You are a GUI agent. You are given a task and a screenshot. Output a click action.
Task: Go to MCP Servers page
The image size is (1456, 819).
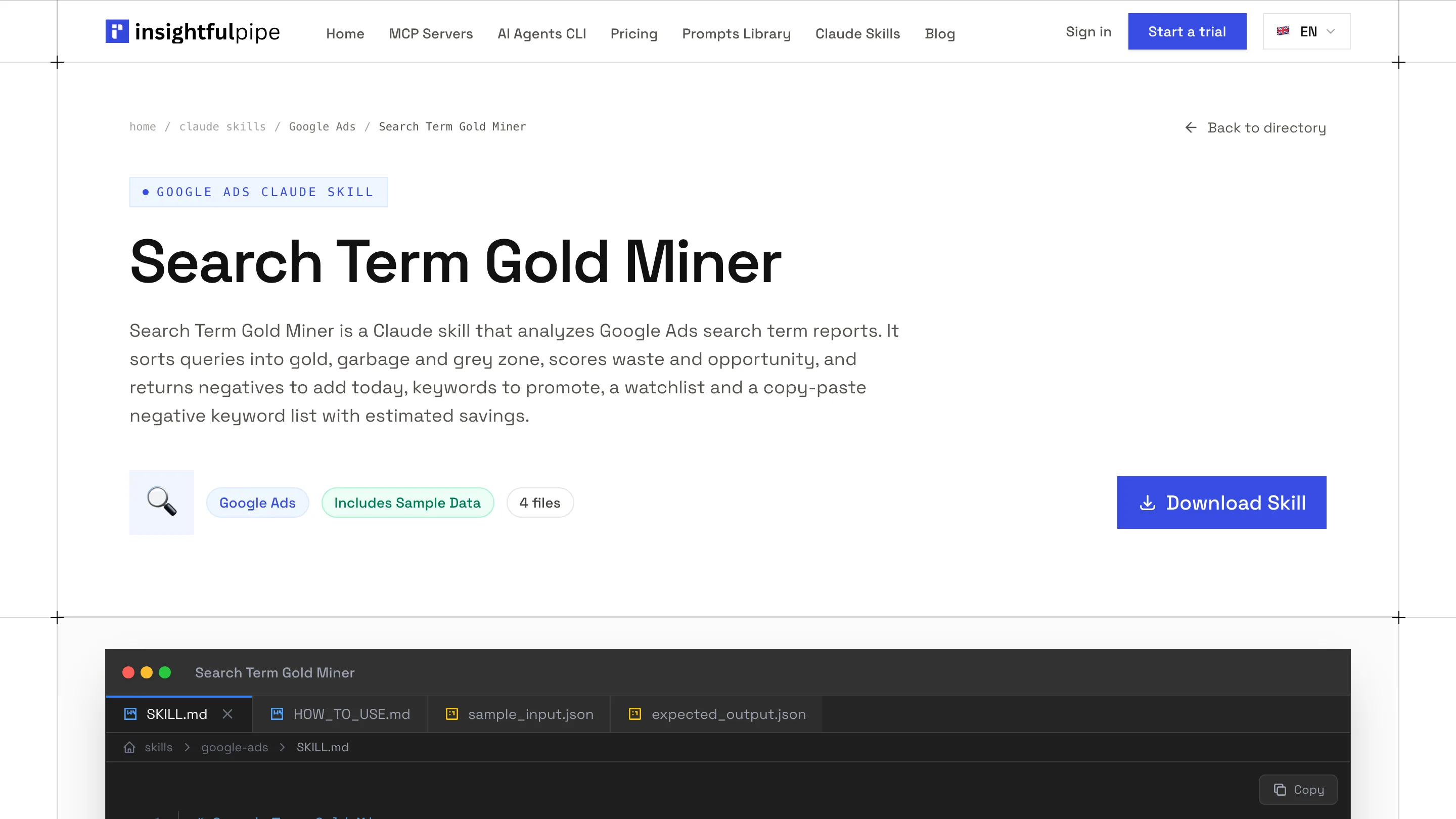(x=431, y=33)
